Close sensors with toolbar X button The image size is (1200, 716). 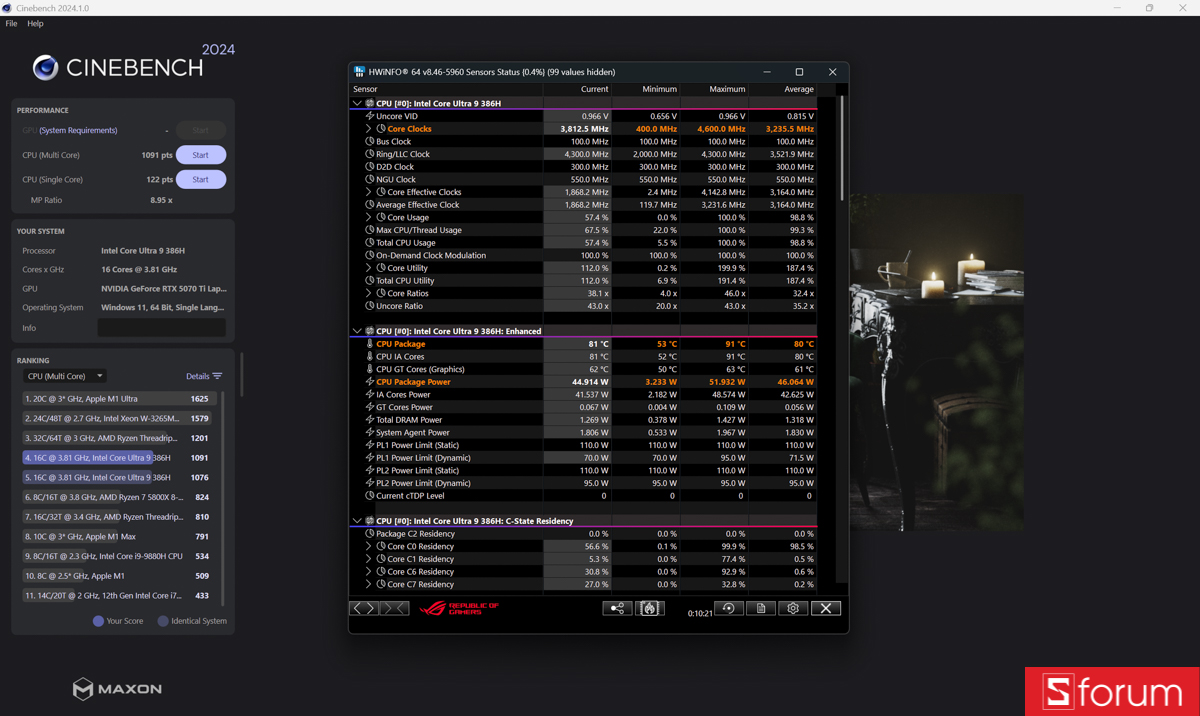pos(826,608)
